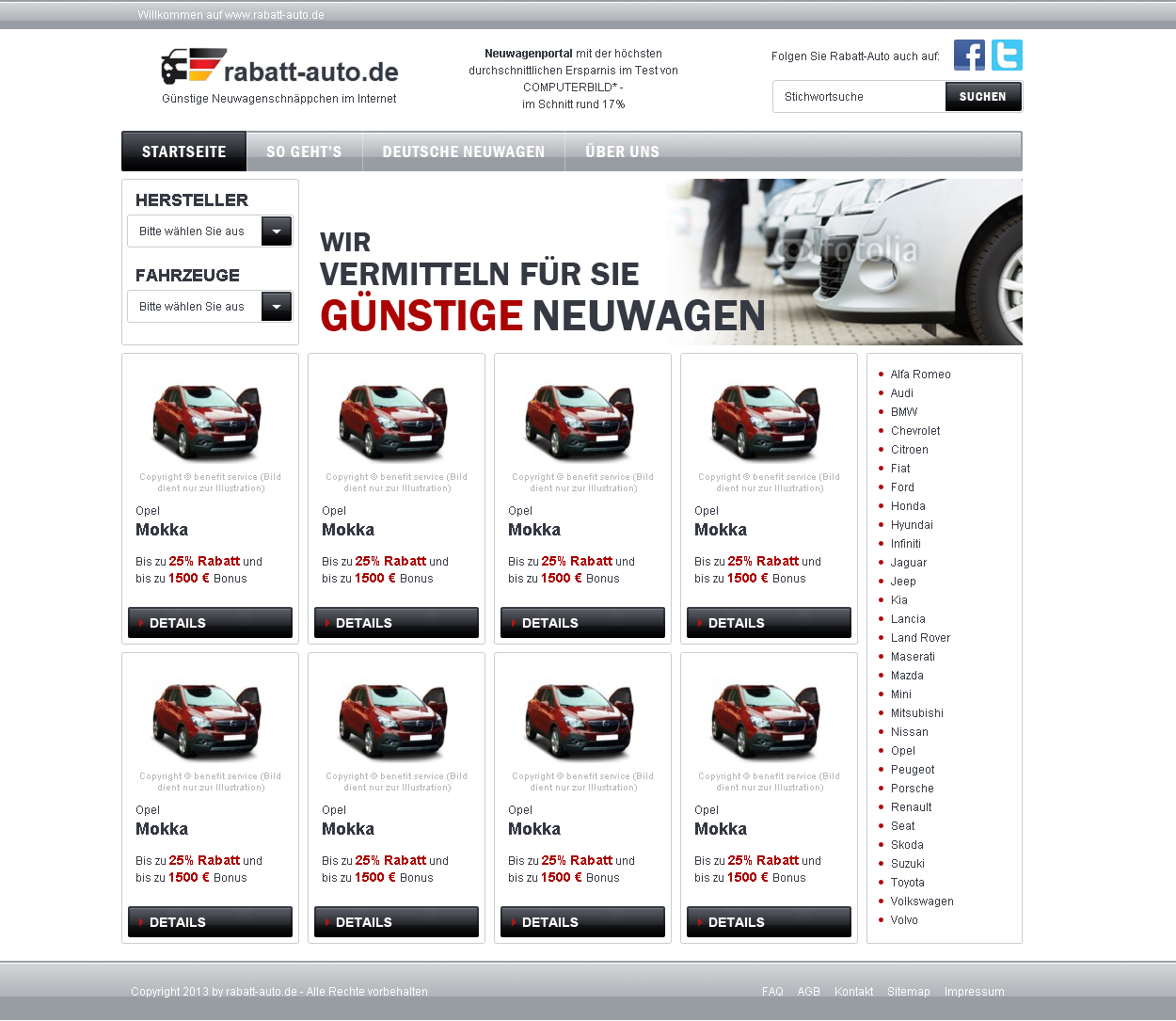This screenshot has height=1021, width=1176.
Task: Focus the Stichwortsuche search field
Action: click(859, 97)
